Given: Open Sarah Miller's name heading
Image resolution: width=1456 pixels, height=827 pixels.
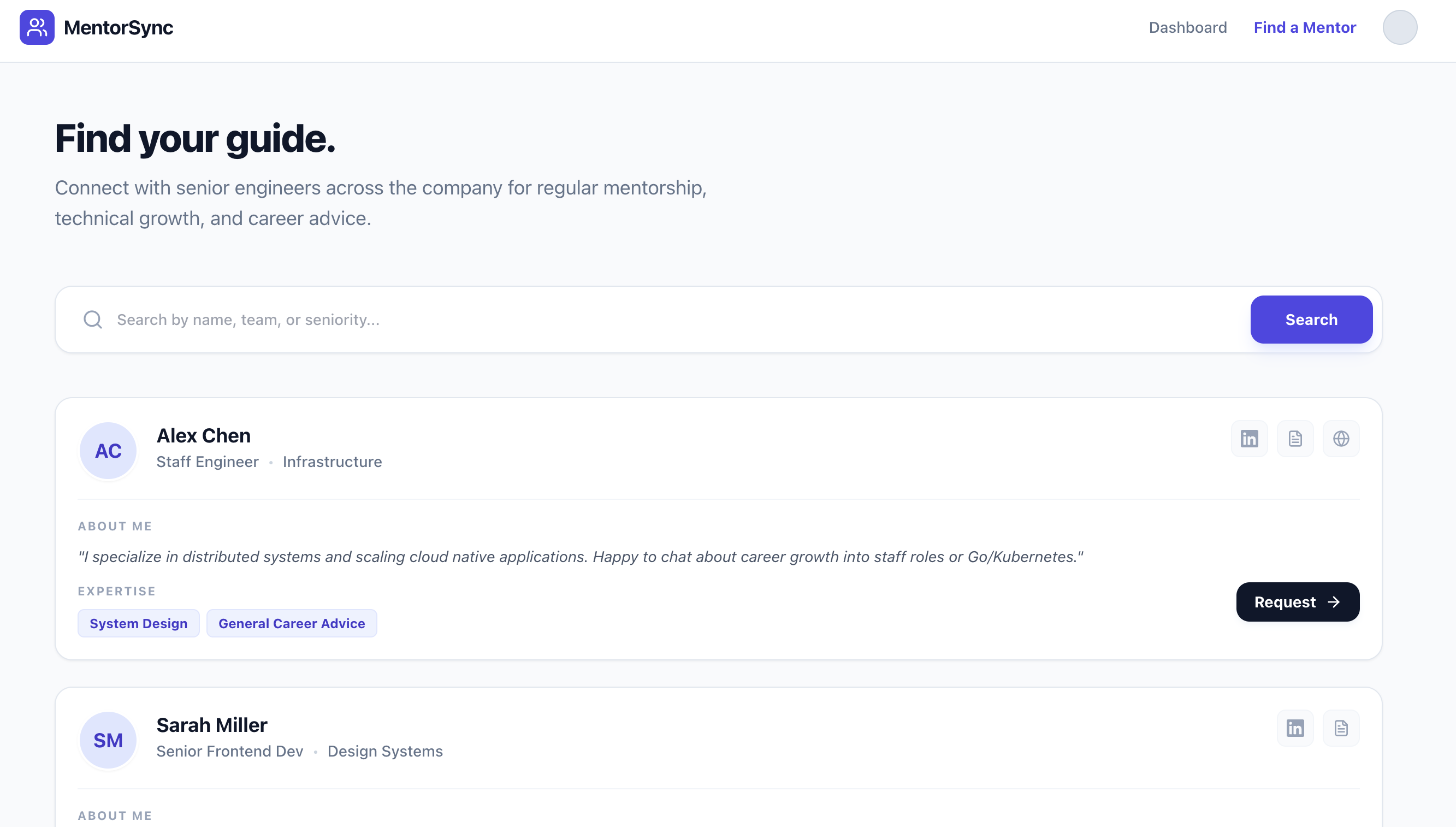Looking at the screenshot, I should 211,725.
